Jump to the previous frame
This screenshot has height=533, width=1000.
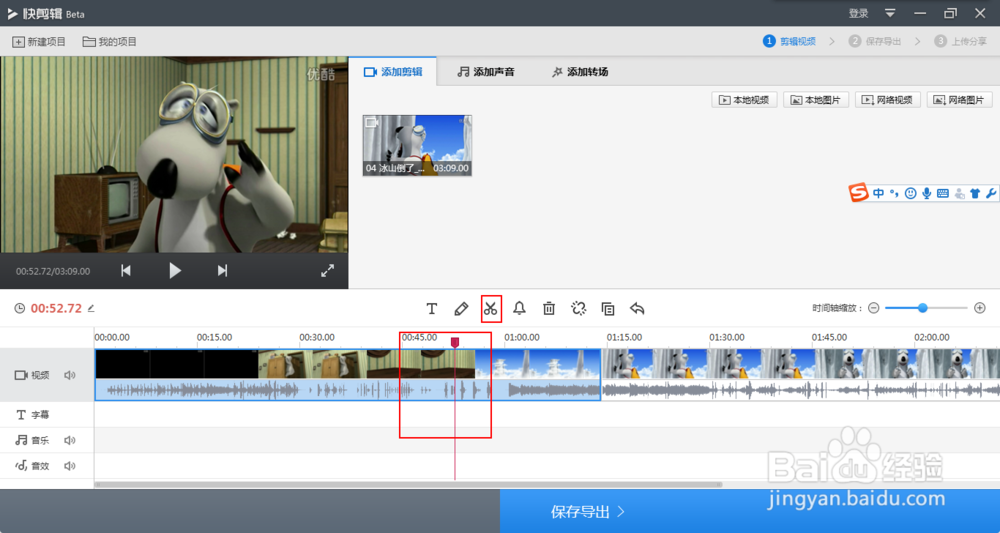tap(126, 271)
